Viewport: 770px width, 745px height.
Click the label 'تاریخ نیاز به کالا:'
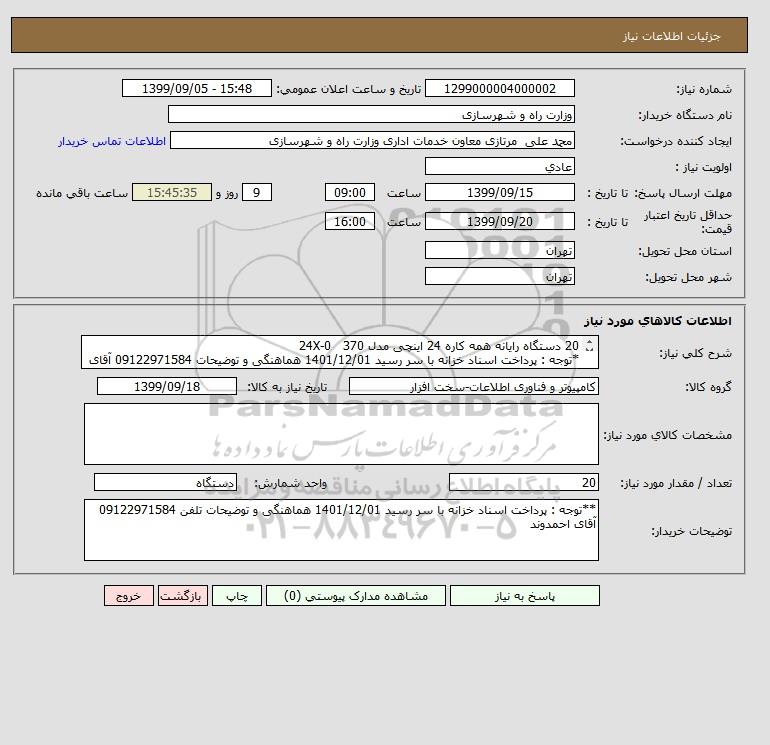point(287,387)
